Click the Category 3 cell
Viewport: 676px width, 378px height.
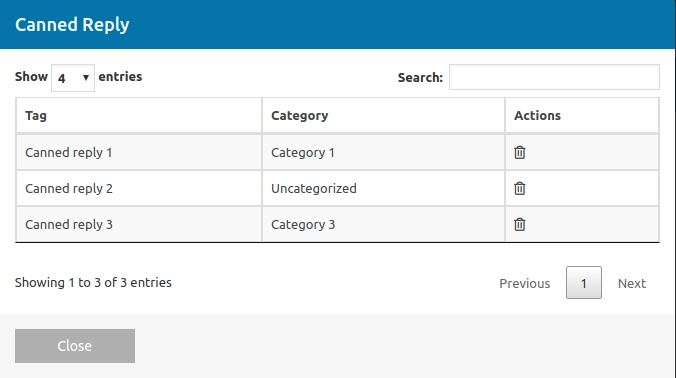coord(383,224)
